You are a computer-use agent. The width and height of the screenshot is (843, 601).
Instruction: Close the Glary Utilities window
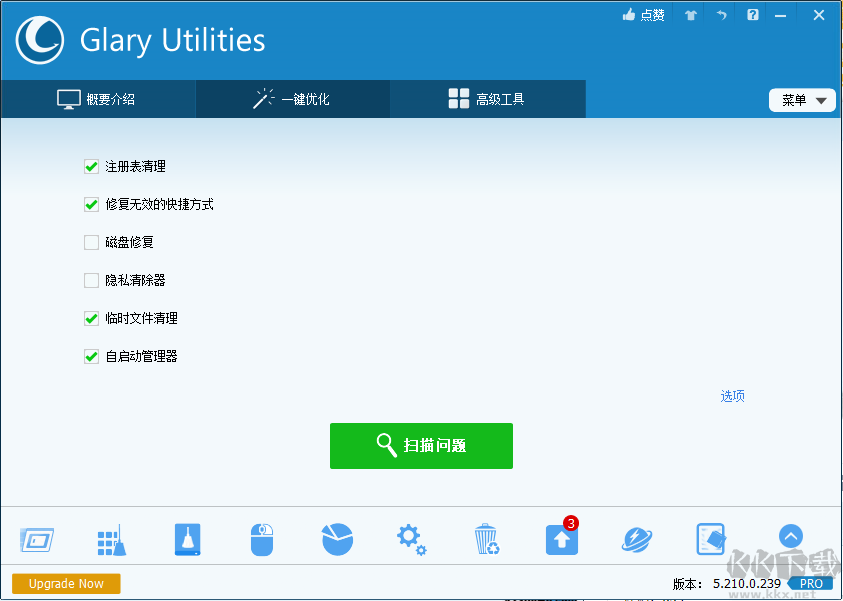(x=819, y=15)
